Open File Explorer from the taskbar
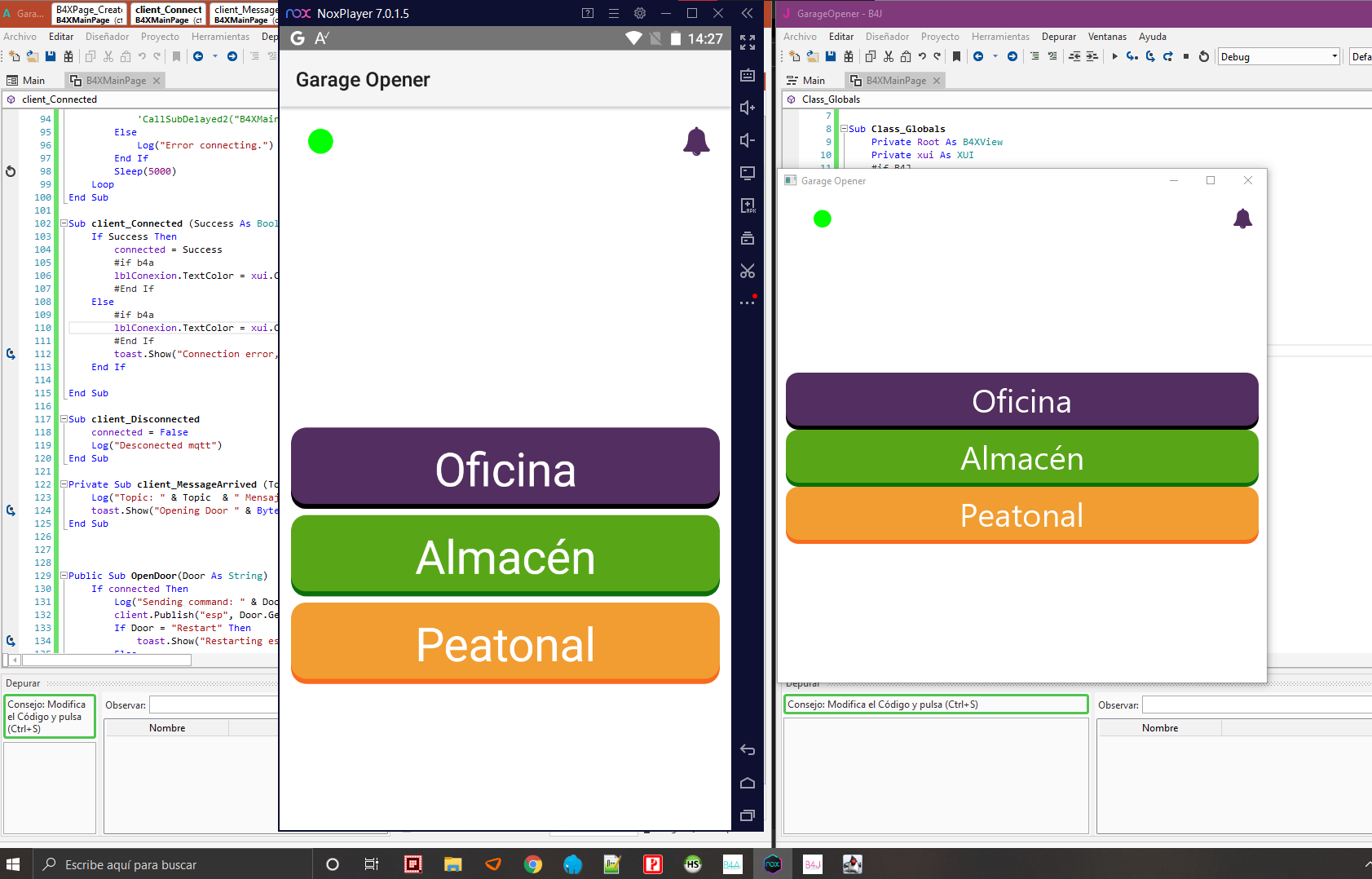The width and height of the screenshot is (1372, 879). (x=453, y=864)
